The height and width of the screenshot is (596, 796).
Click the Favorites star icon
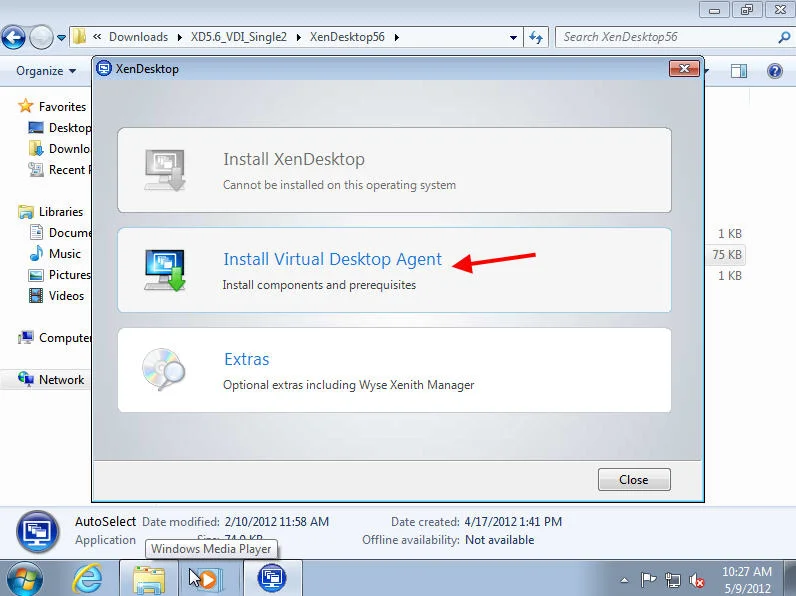pos(25,106)
